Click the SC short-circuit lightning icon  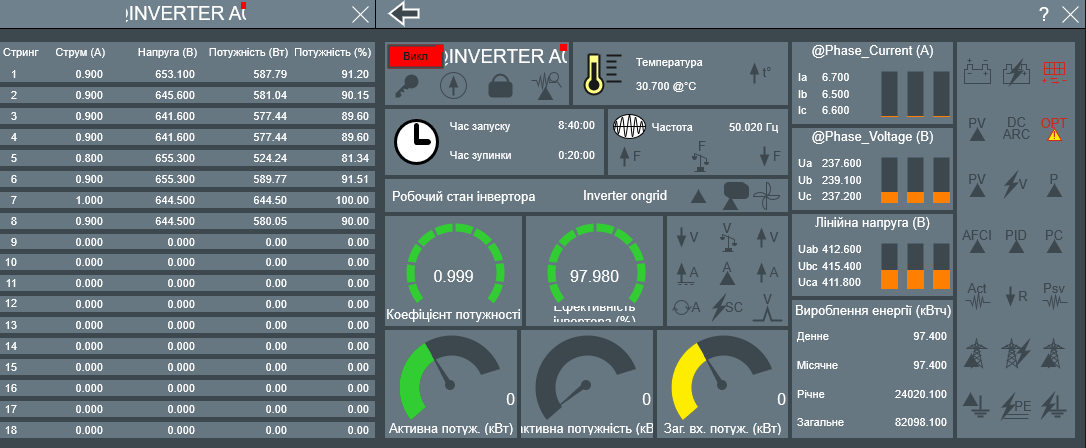(x=726, y=307)
